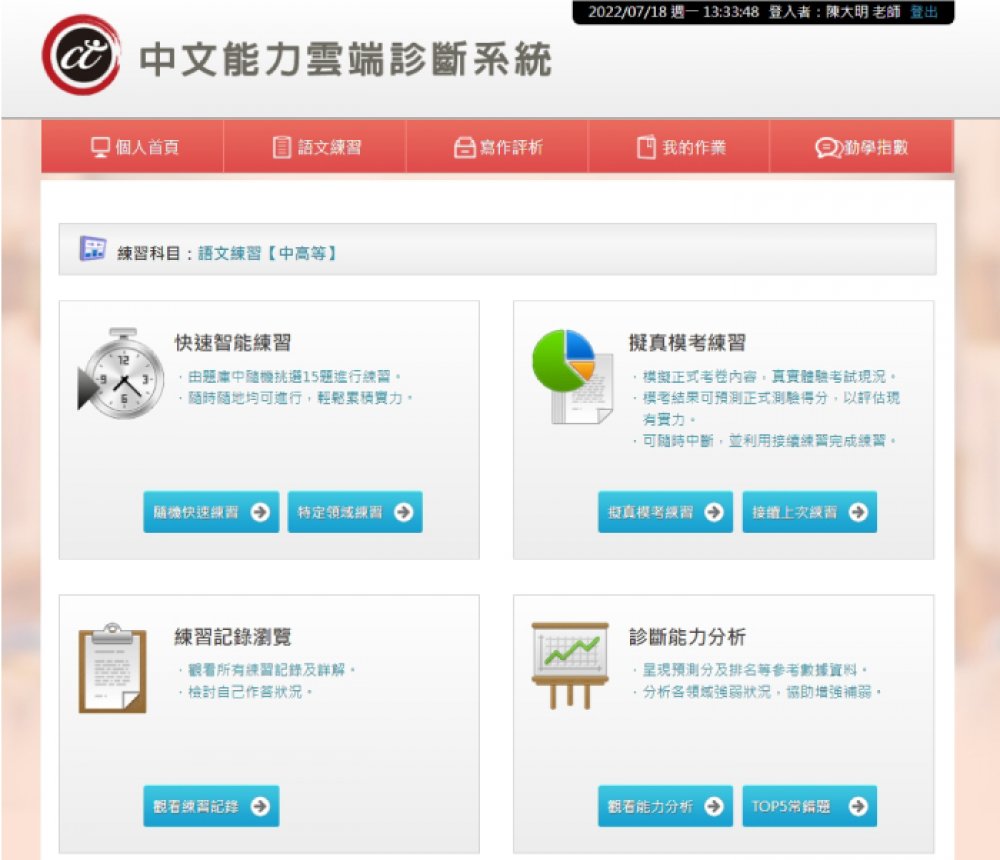Click the clipboard icon for 練習記錄瀏覽
The image size is (1000, 860).
click(112, 668)
